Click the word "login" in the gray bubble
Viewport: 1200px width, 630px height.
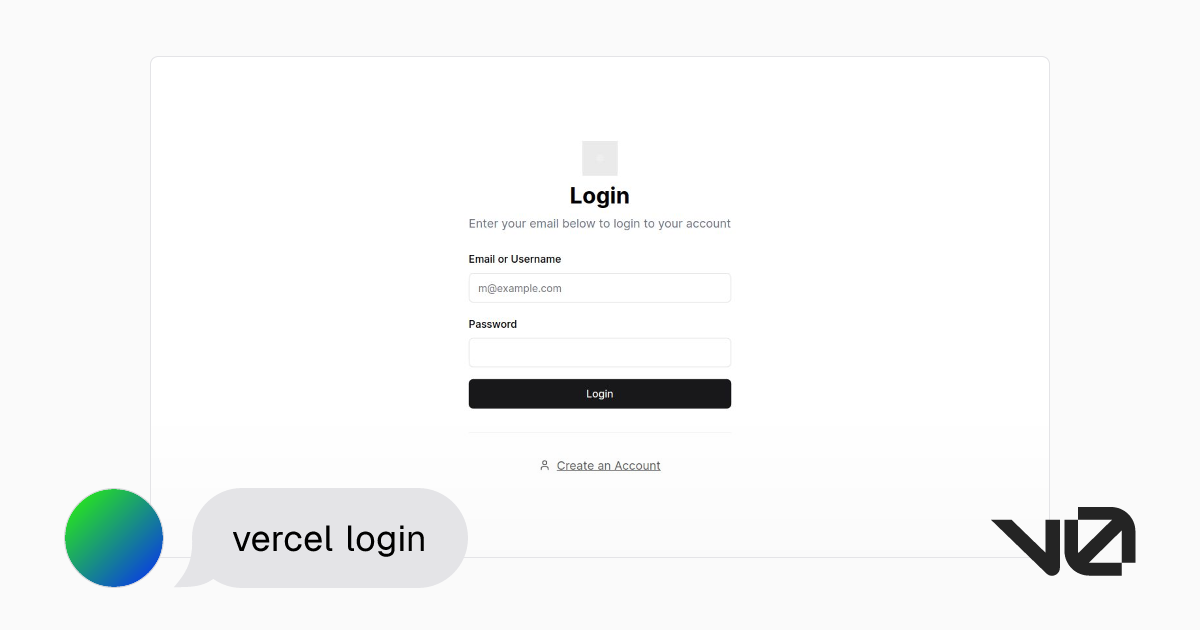pyautogui.click(x=386, y=541)
